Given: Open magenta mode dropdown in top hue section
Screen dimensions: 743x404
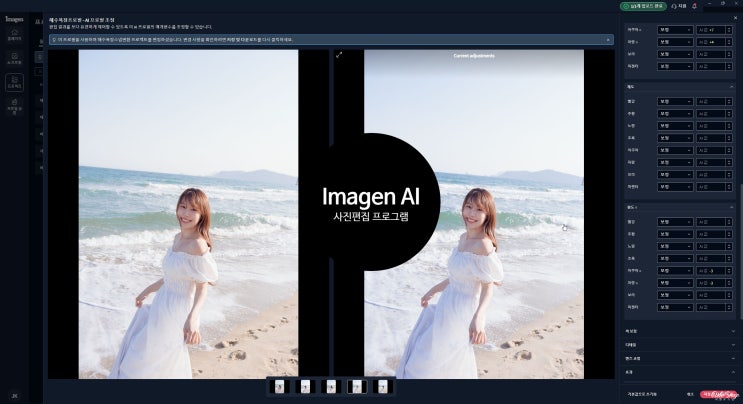Looking at the screenshot, I should tap(675, 67).
